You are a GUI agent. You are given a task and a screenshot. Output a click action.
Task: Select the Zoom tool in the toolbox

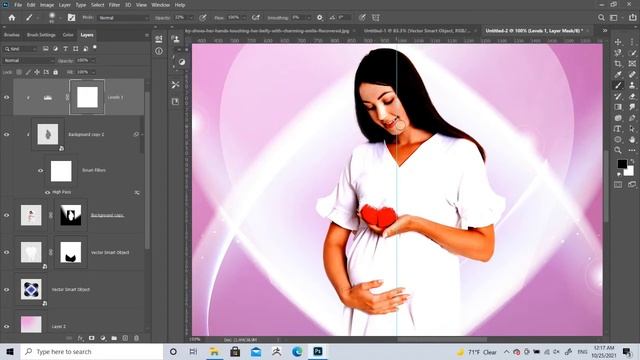pos(618,150)
